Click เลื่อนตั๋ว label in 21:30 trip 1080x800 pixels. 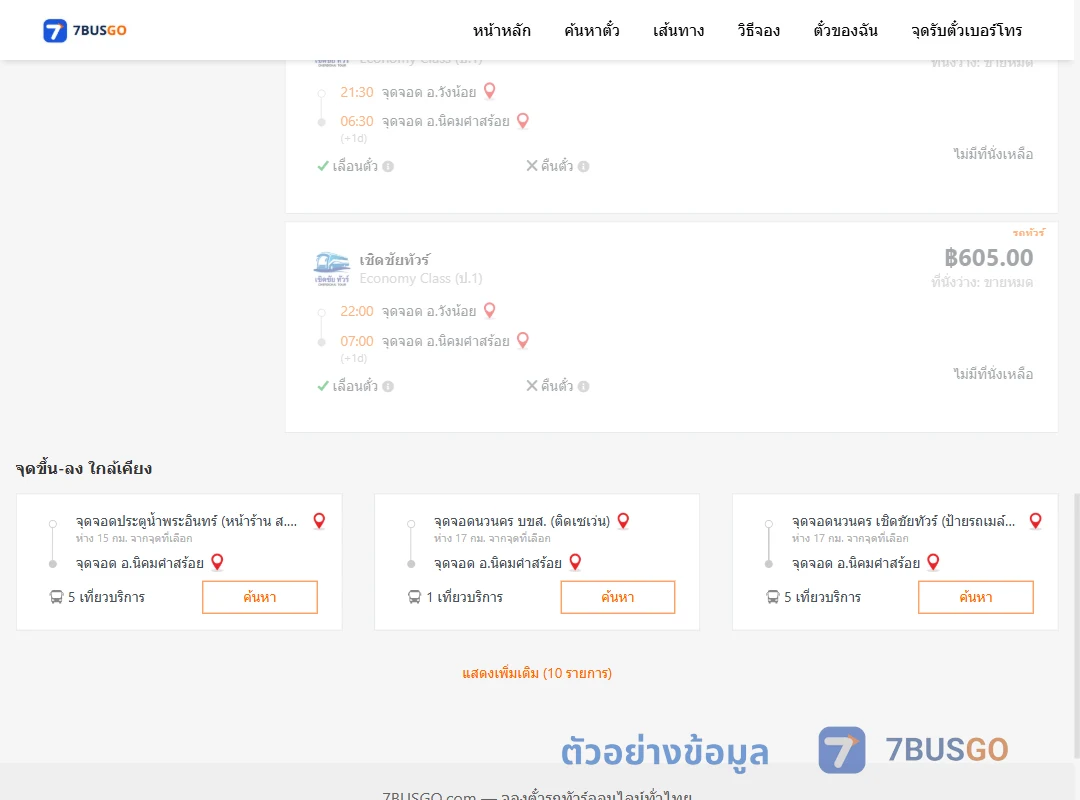pyautogui.click(x=355, y=166)
